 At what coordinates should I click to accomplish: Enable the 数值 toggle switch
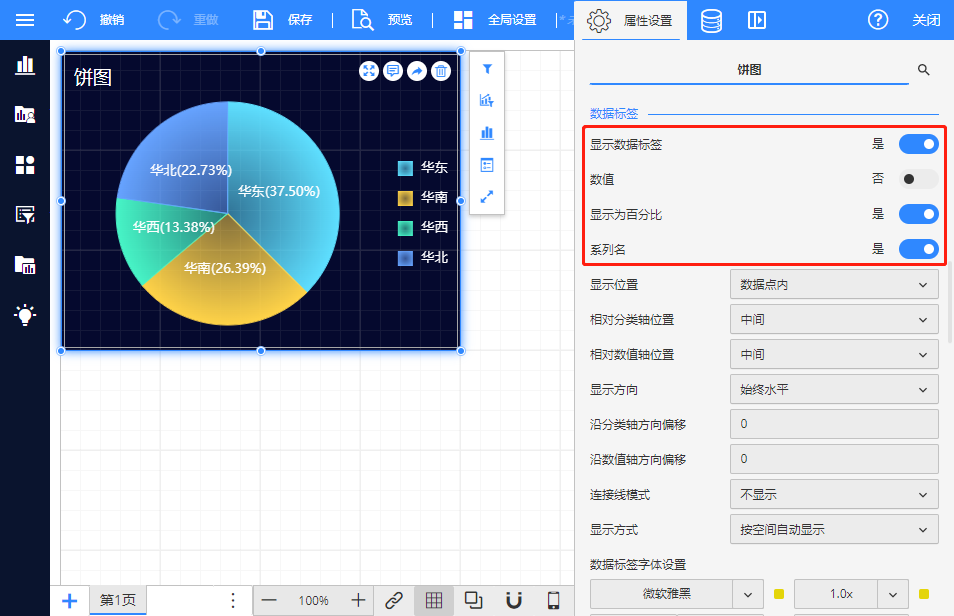(918, 179)
